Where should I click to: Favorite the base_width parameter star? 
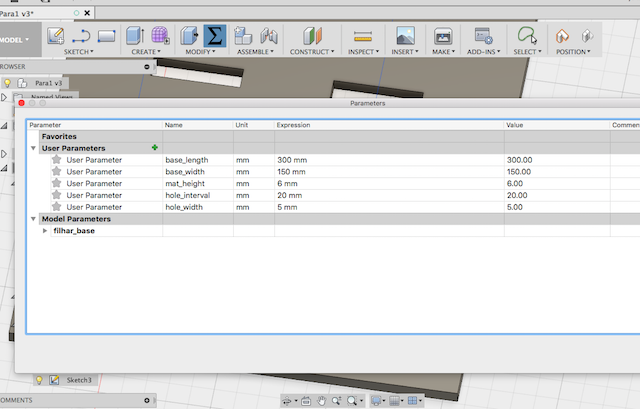pos(56,171)
